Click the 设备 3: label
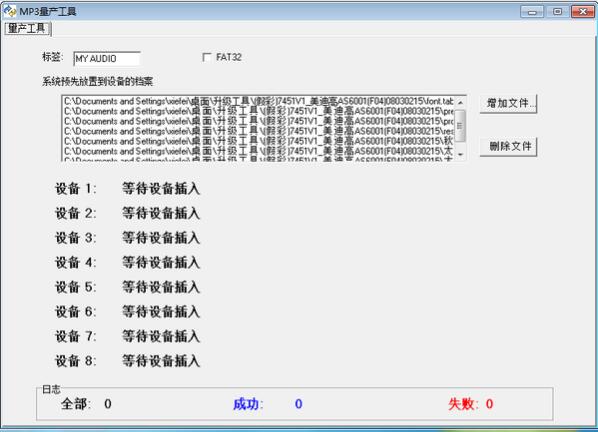The width and height of the screenshot is (598, 432). click(76, 238)
